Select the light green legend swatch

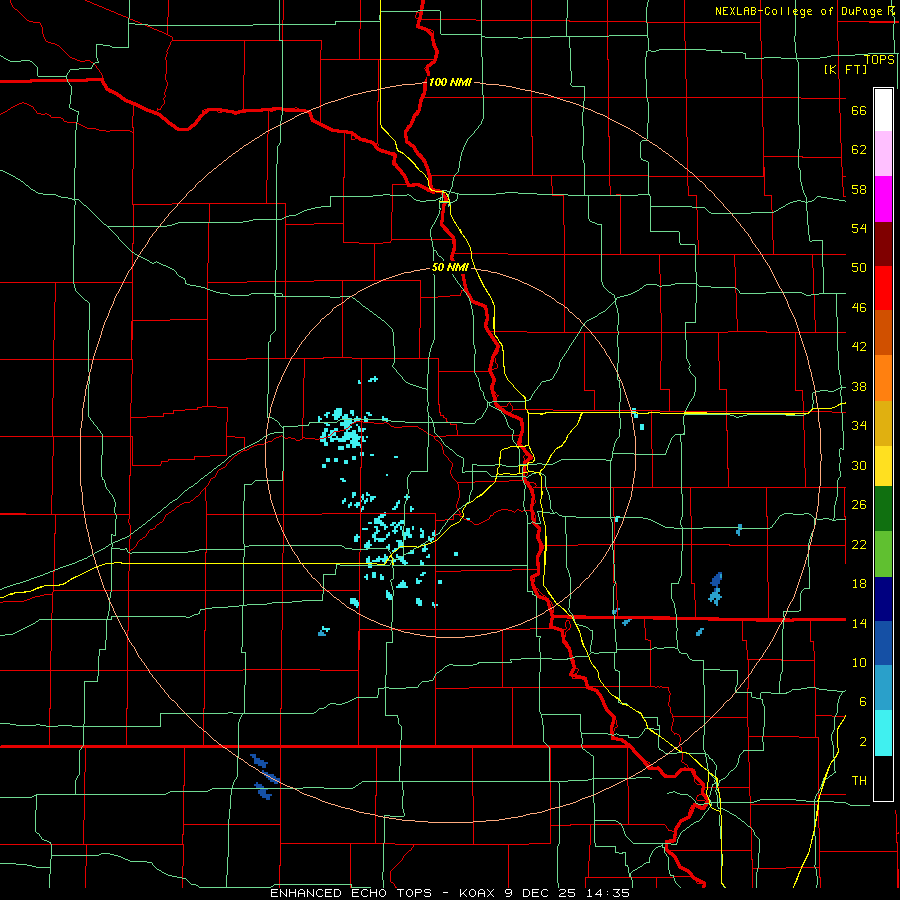point(883,554)
